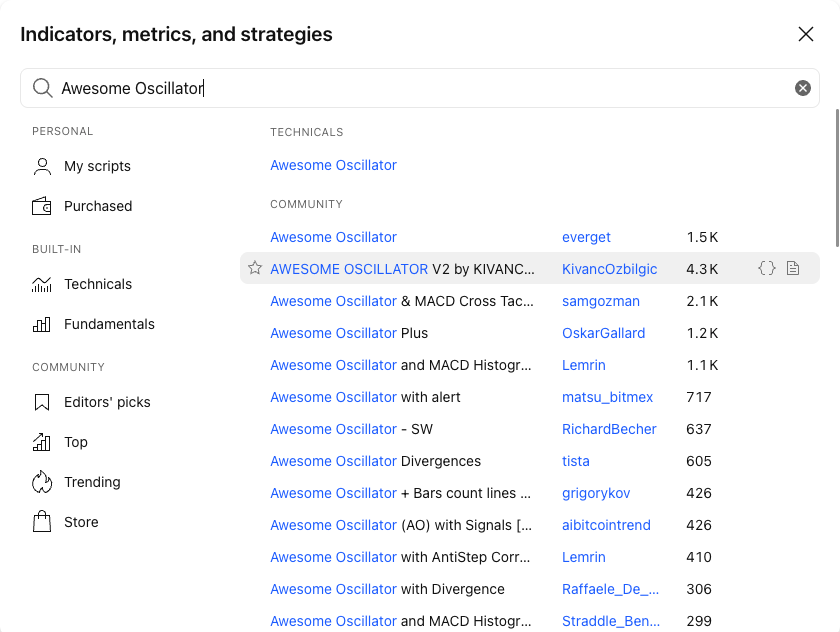Click the results list vertical scrollbar

837,178
